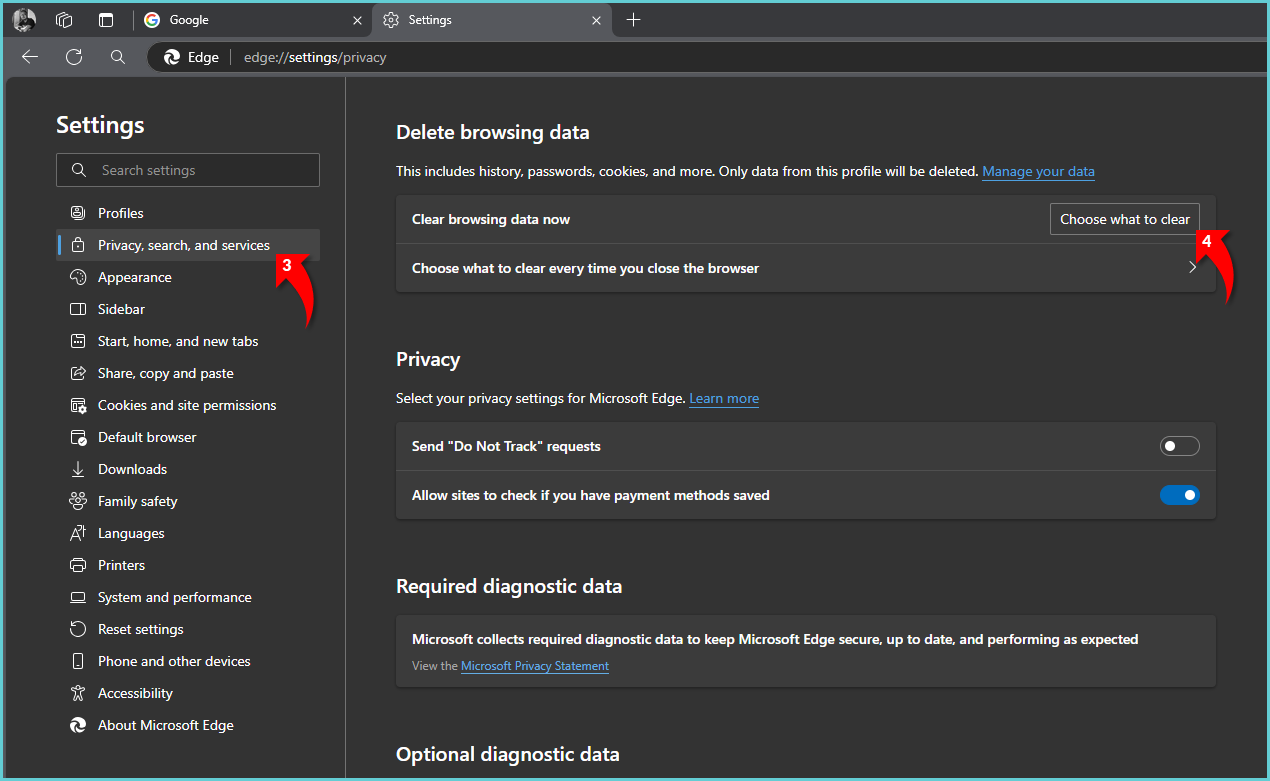Go to Downloads settings

pyautogui.click(x=188, y=469)
